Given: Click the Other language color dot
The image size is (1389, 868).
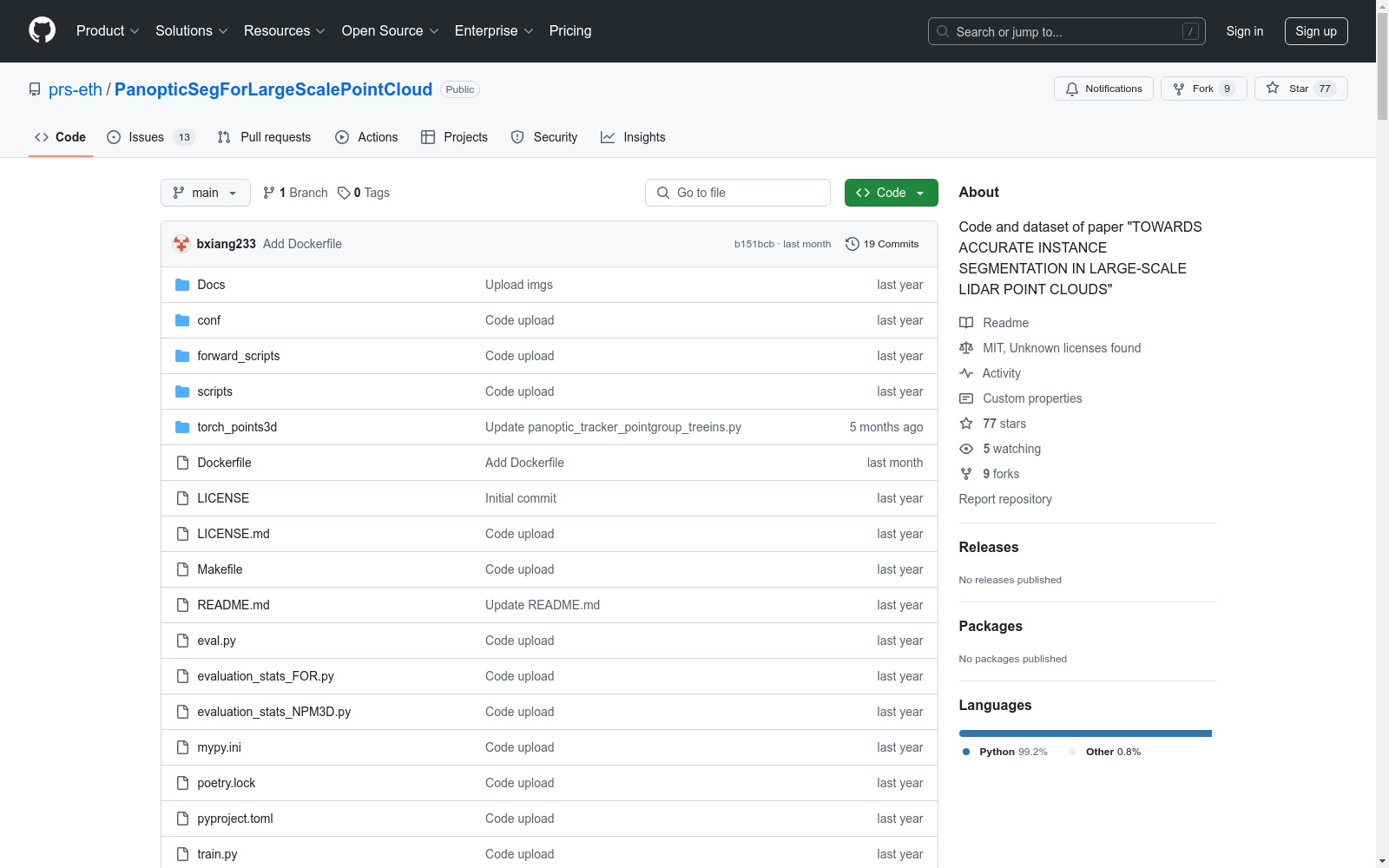Looking at the screenshot, I should coord(1072,752).
